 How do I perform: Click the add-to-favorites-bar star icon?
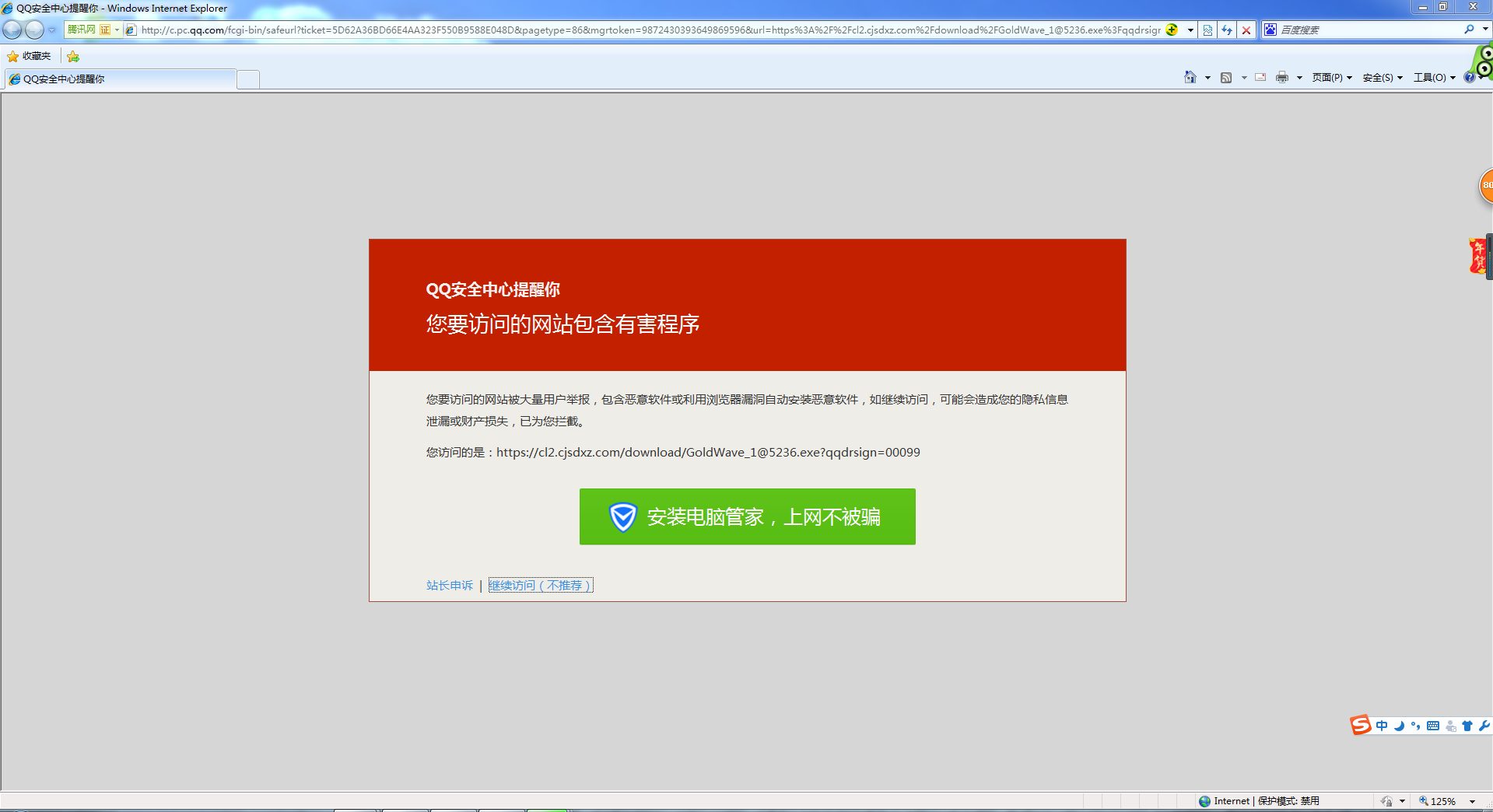point(73,56)
